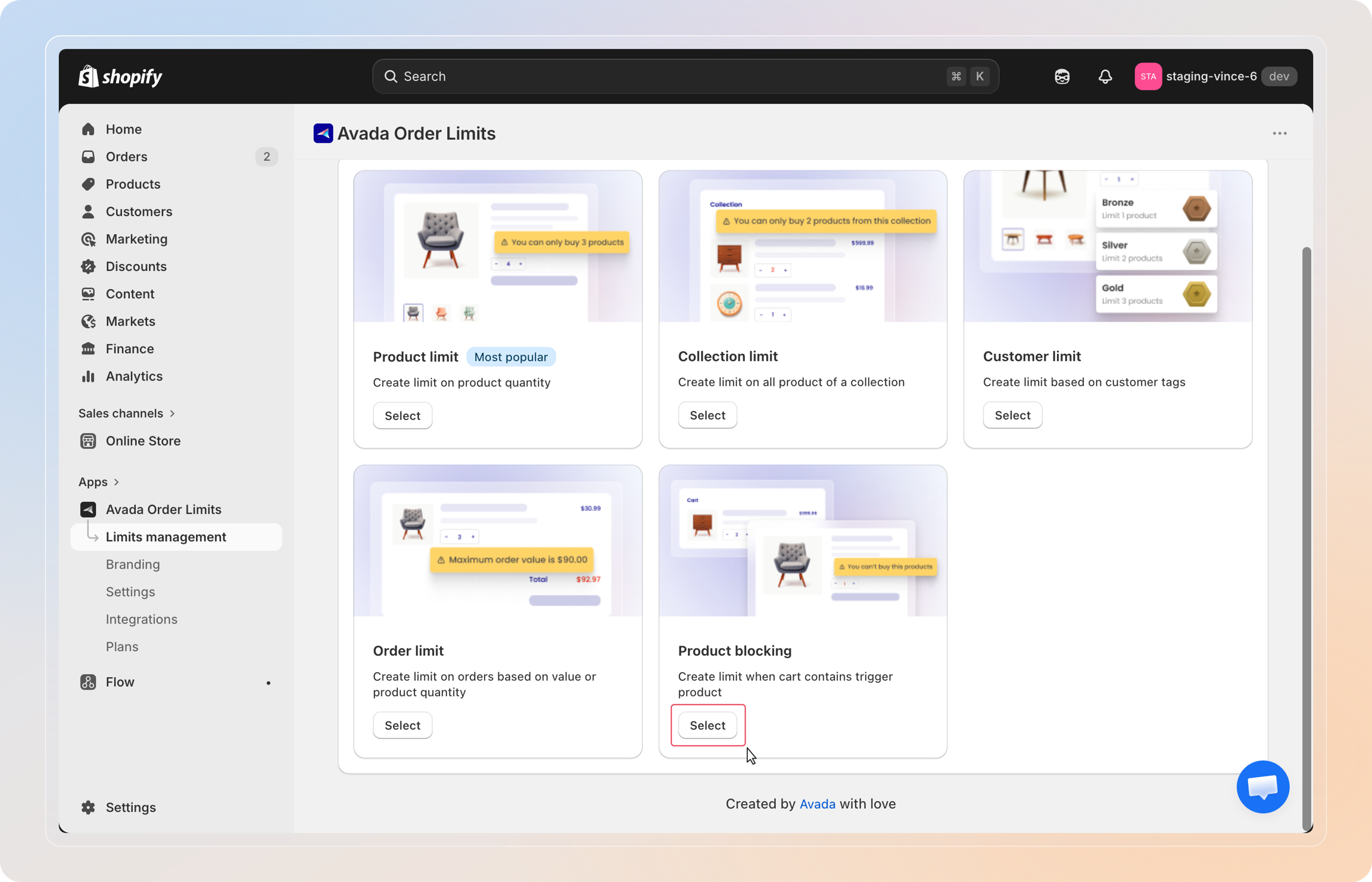Click the Most popular badge
The width and height of the screenshot is (1372, 882).
pyautogui.click(x=511, y=357)
